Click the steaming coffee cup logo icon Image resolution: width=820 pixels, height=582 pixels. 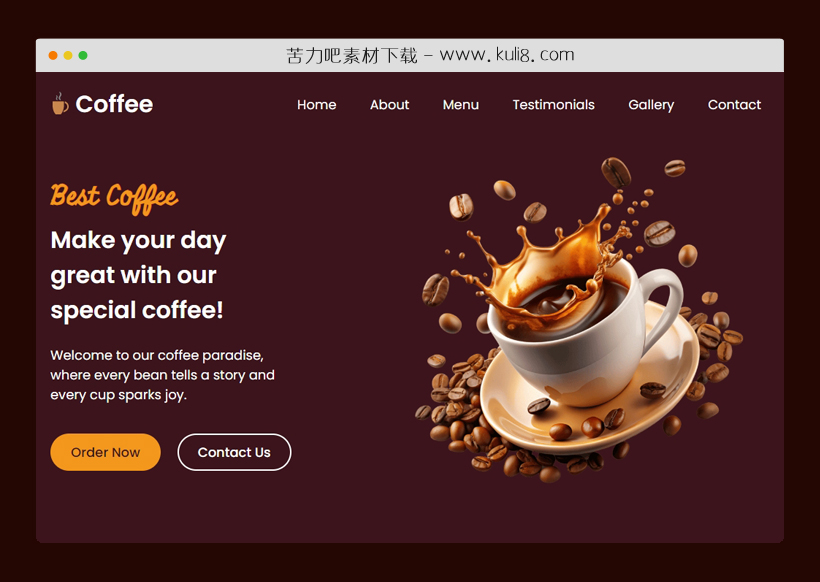pyautogui.click(x=60, y=104)
